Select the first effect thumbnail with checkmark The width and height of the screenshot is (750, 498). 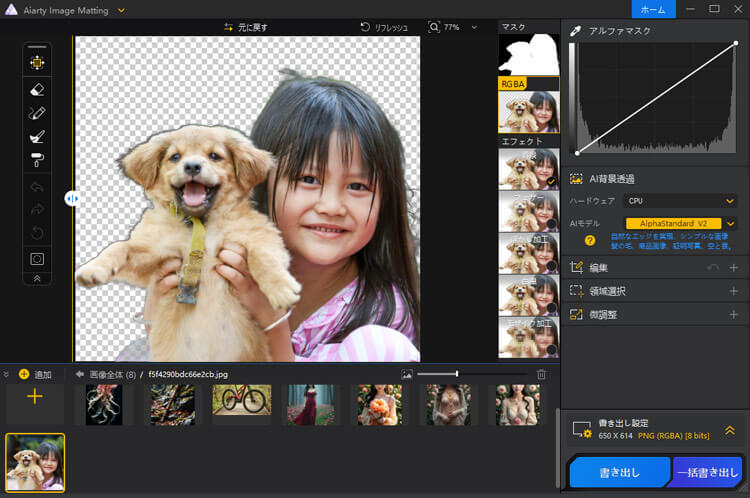click(529, 169)
